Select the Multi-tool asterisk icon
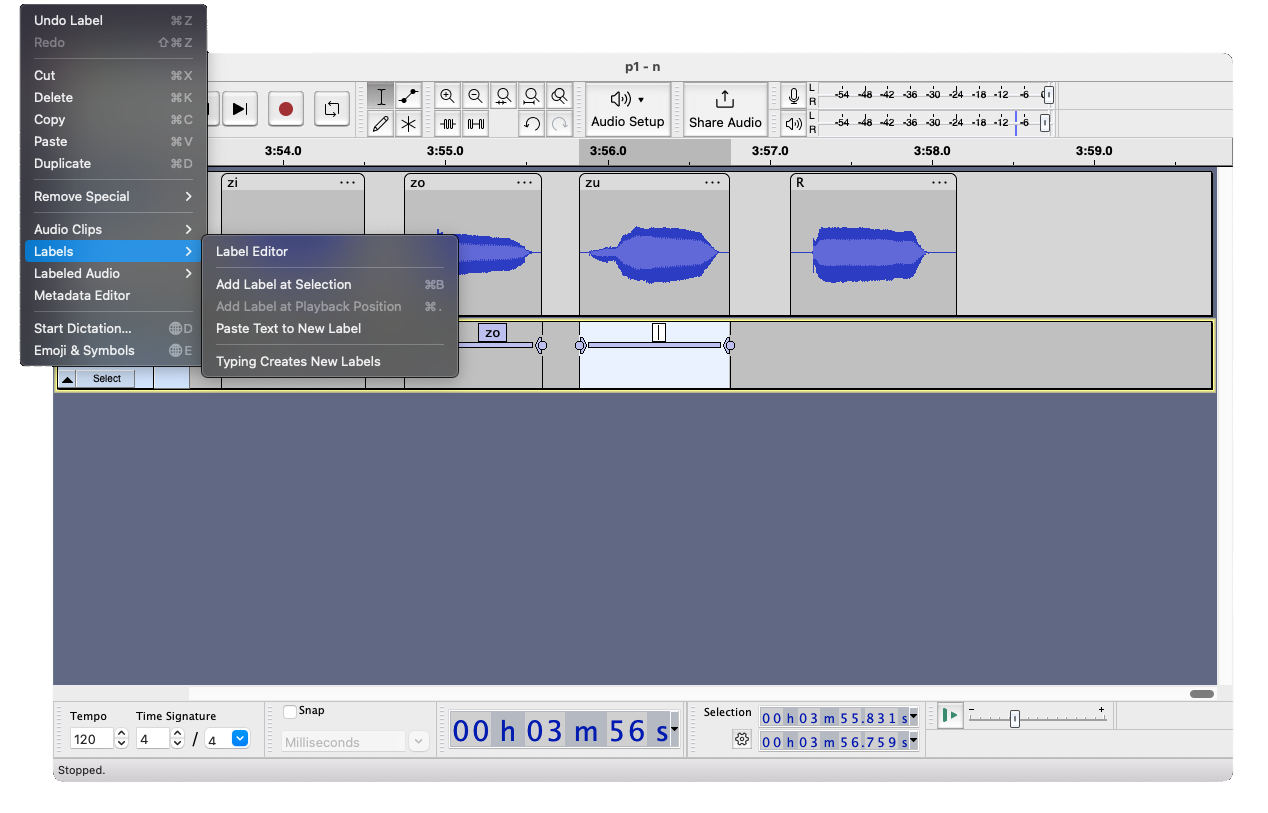Screen dimensions: 1268x813 point(408,124)
